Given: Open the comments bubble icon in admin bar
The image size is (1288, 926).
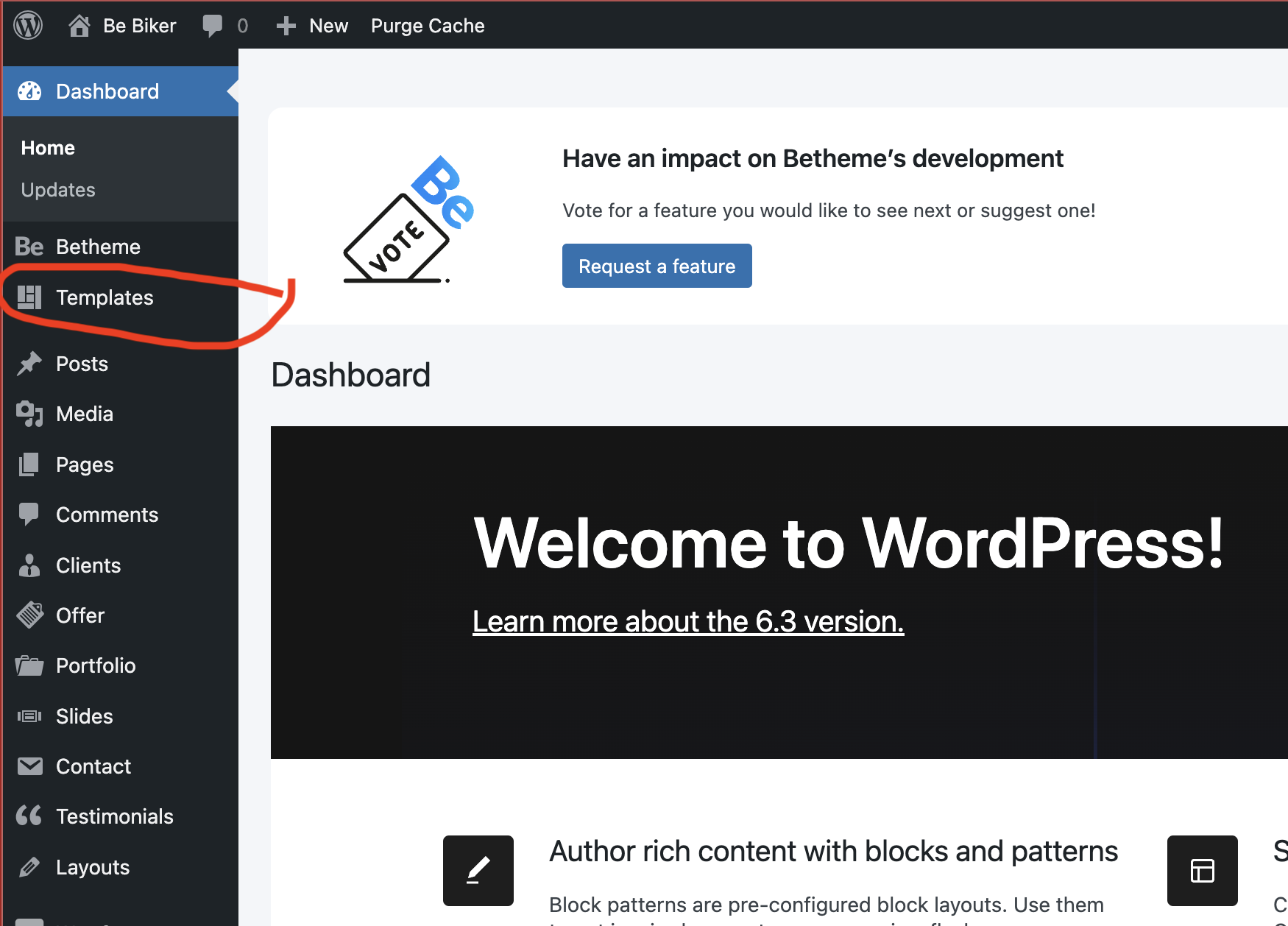Looking at the screenshot, I should coord(213,26).
